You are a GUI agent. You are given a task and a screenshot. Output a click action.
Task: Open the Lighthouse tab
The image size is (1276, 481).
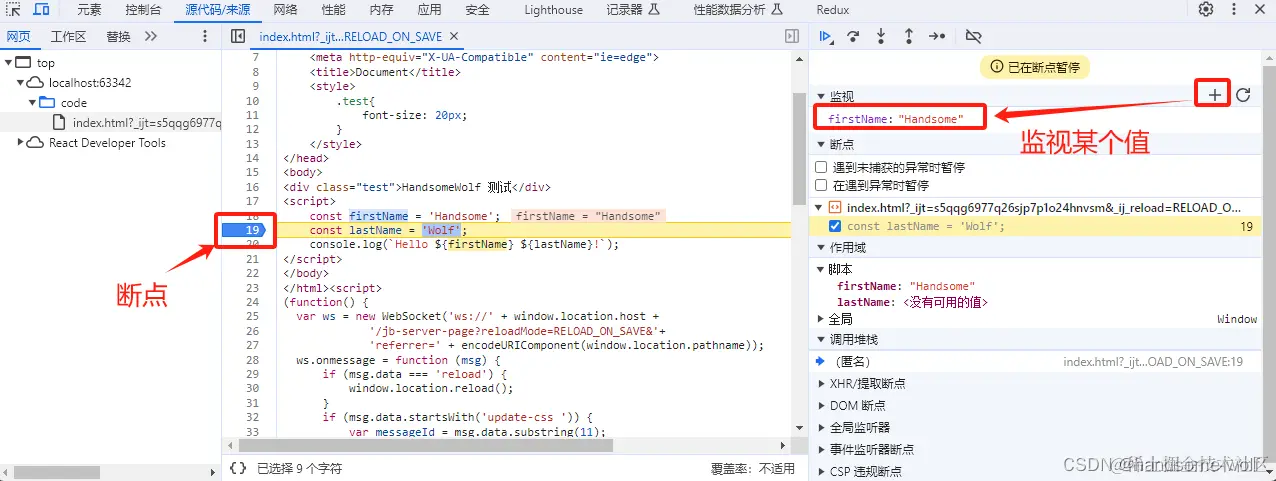click(x=553, y=10)
